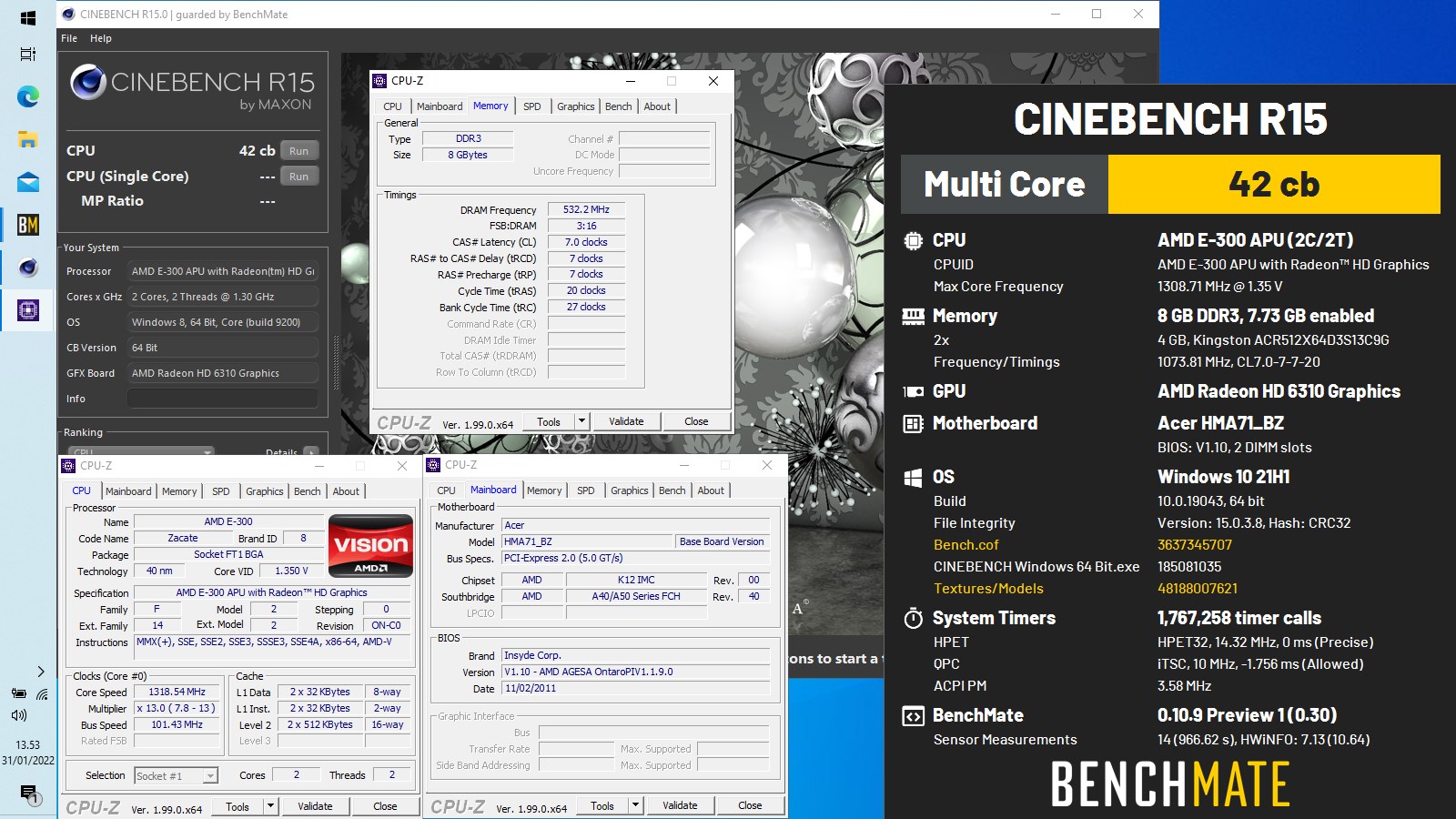
Task: Click the Cinebench title bar app icon
Action: click(x=69, y=14)
